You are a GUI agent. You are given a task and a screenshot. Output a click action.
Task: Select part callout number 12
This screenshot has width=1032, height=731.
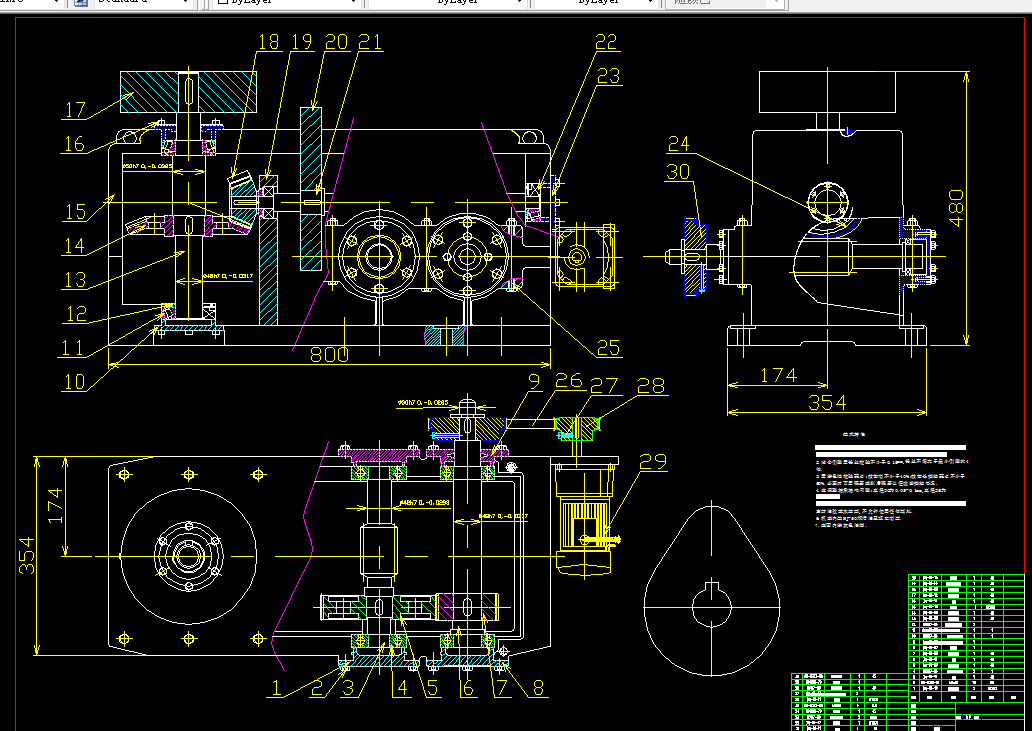coord(76,314)
